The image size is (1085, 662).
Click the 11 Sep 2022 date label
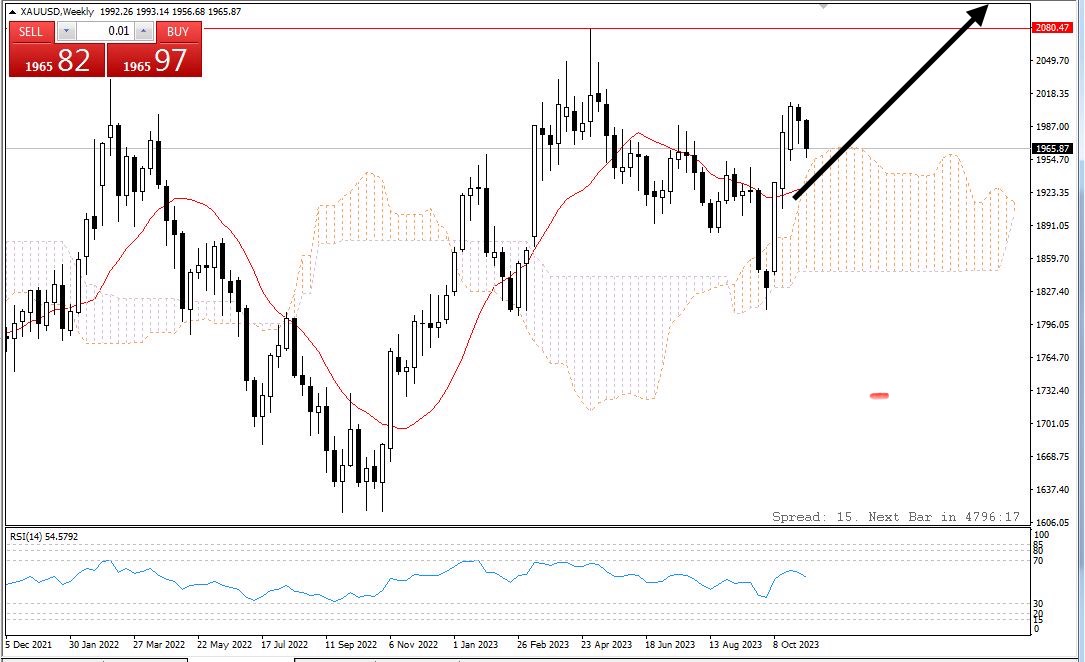tap(351, 645)
